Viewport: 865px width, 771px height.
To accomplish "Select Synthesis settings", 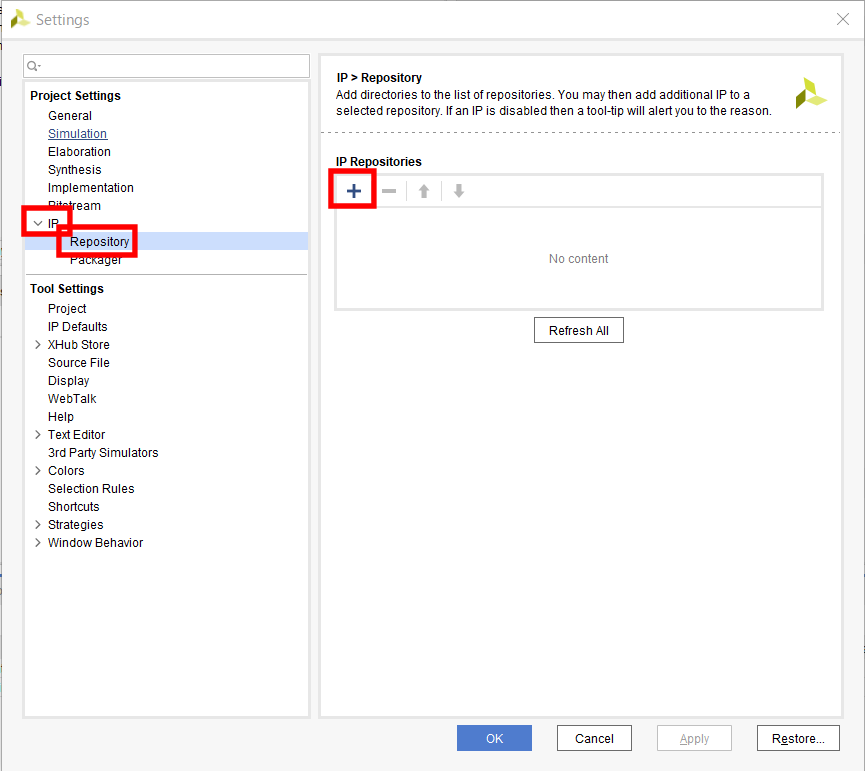I will [74, 170].
